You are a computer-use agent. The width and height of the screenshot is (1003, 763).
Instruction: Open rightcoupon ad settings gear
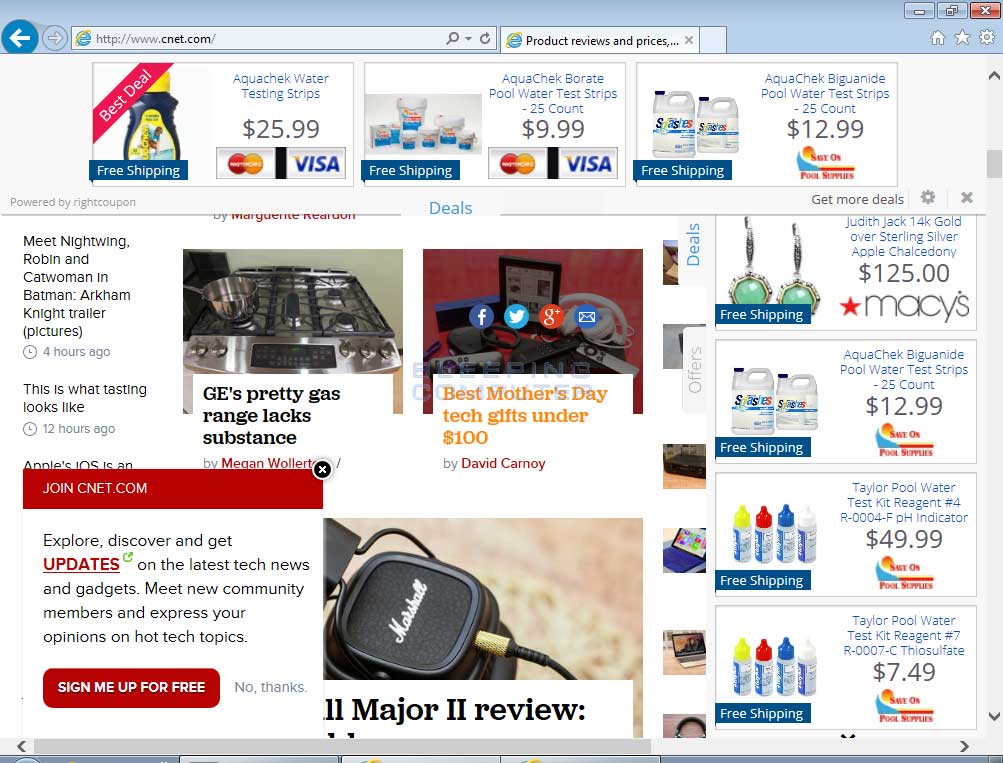click(928, 197)
